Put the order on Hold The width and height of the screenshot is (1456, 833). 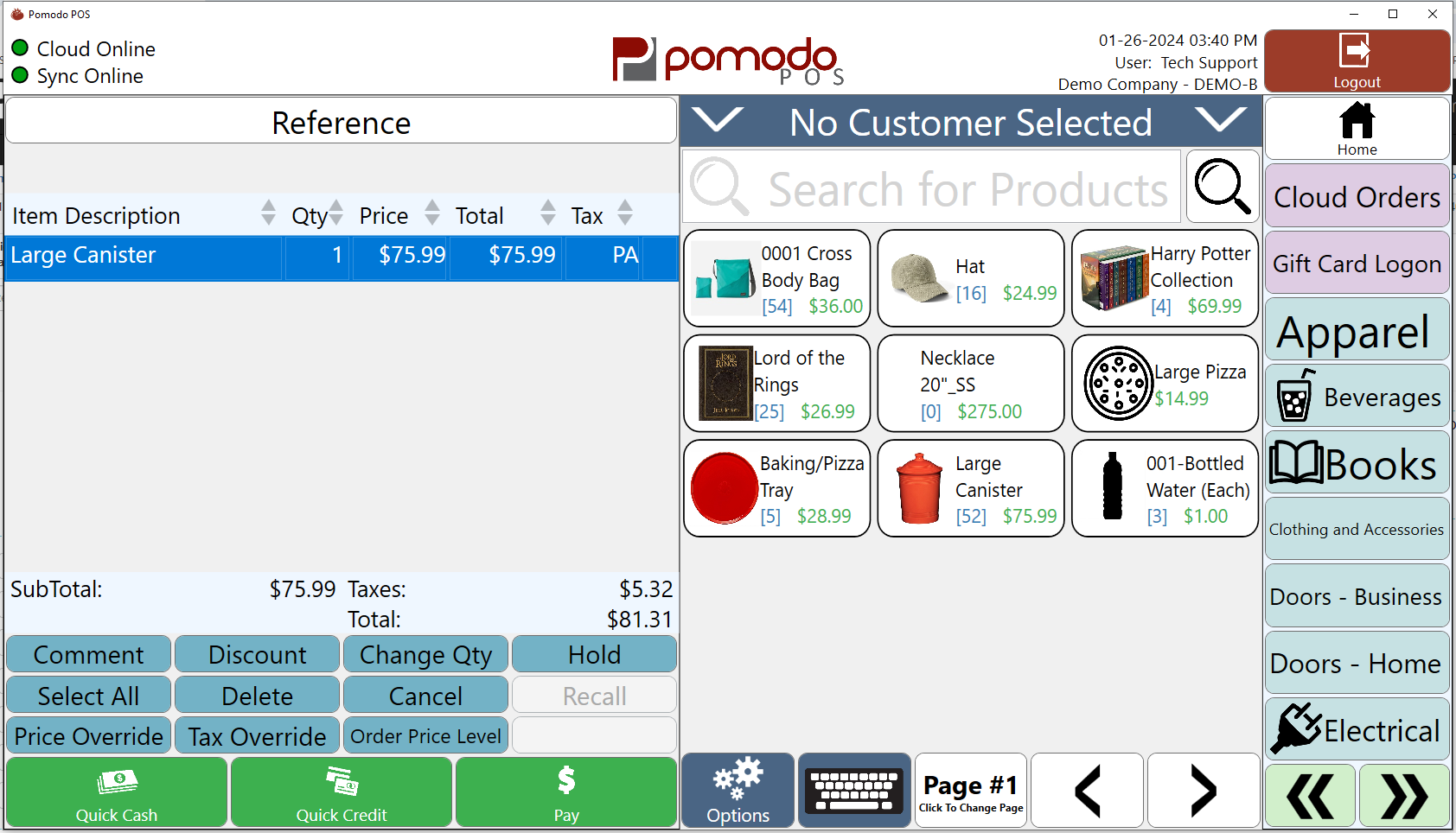(x=594, y=654)
